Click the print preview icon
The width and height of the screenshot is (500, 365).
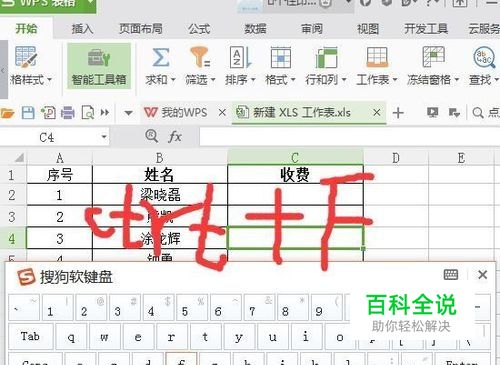[x=88, y=113]
